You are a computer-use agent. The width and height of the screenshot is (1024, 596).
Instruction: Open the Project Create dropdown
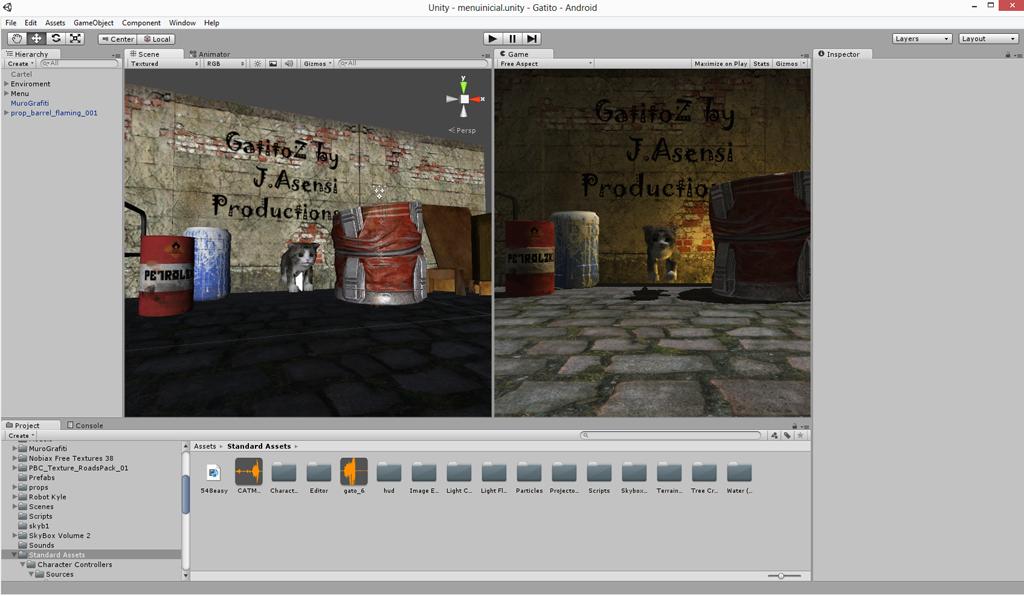[x=21, y=435]
